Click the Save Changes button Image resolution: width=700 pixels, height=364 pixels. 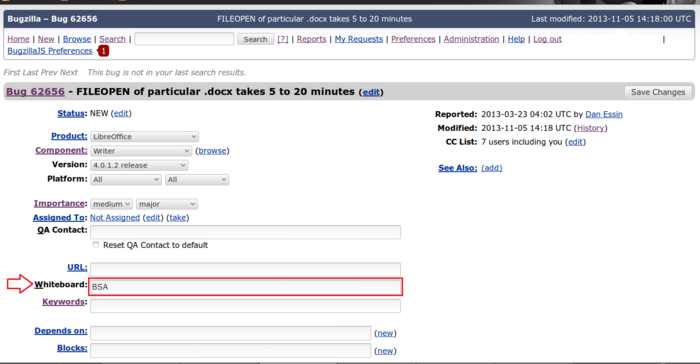pos(658,92)
